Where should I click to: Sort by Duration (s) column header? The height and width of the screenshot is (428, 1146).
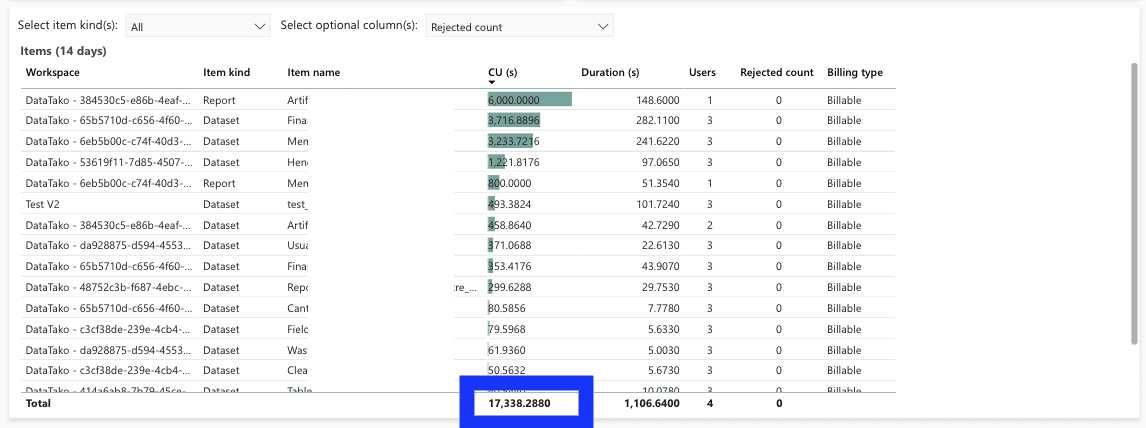click(610, 72)
